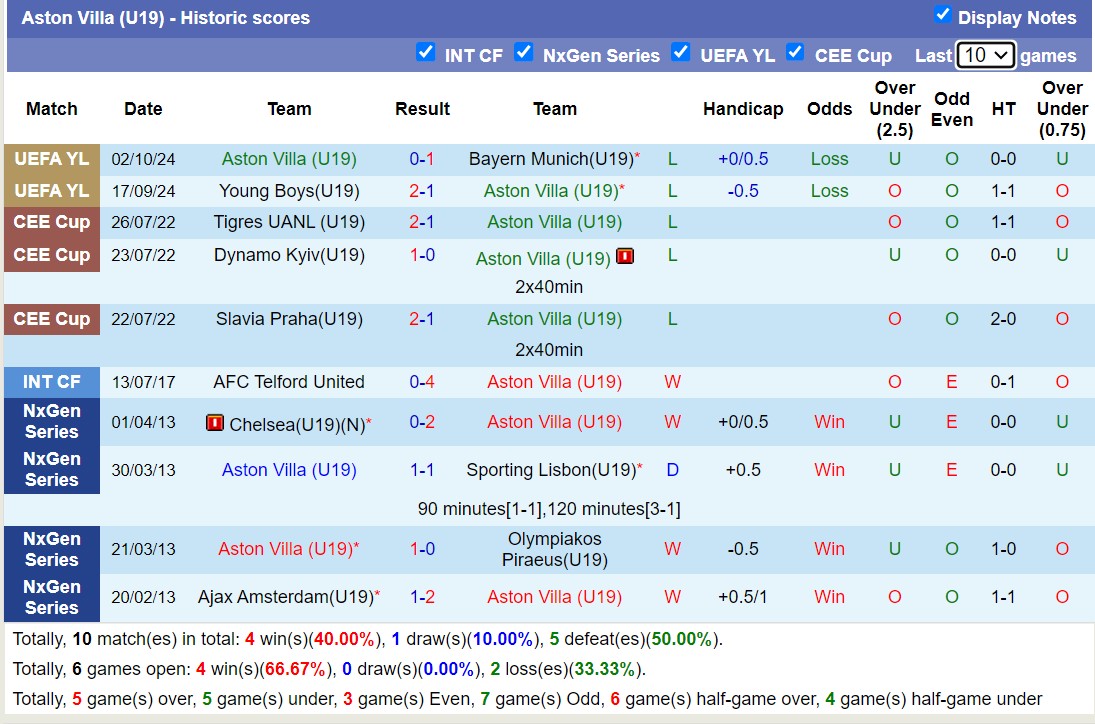Click the Young Boys(U19) team name
The height and width of the screenshot is (724, 1095).
tap(289, 190)
